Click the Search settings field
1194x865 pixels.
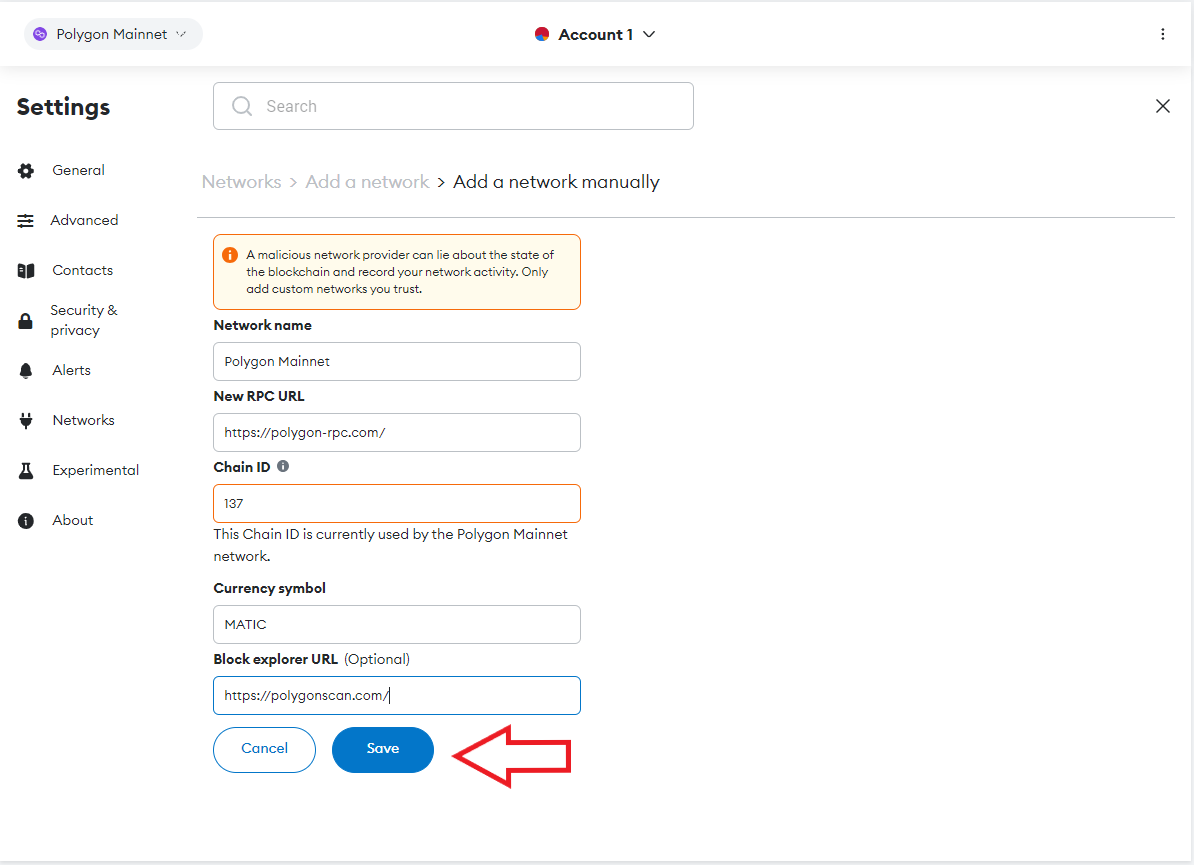pos(453,106)
